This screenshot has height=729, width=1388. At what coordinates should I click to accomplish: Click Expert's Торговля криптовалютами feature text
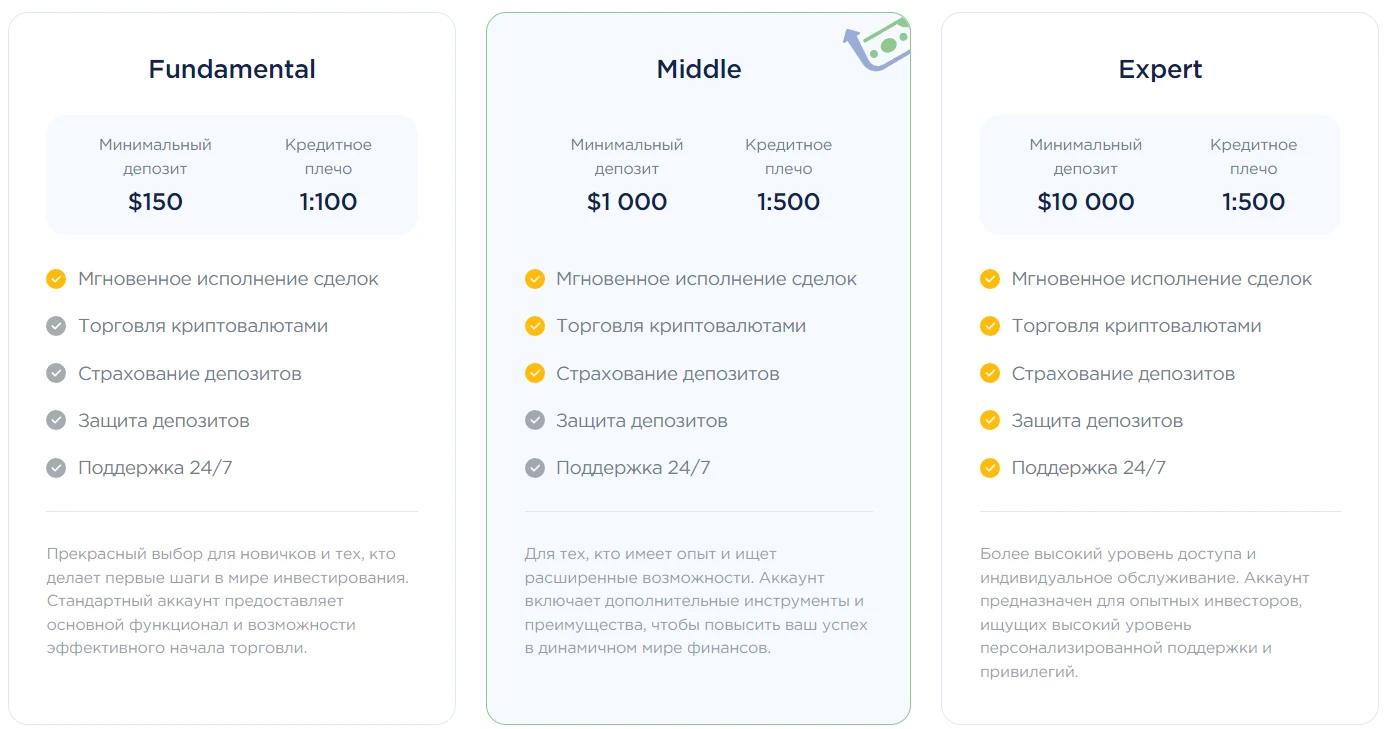1136,326
